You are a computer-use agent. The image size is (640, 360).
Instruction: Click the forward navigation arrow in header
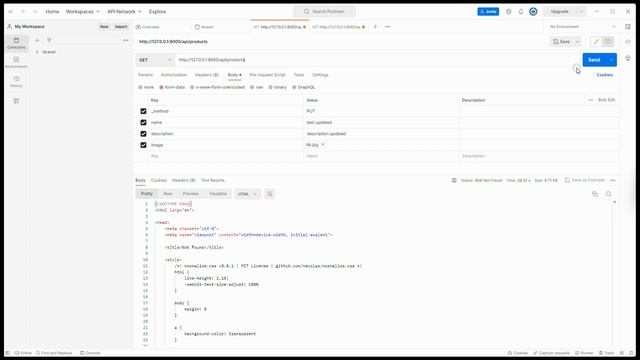click(x=35, y=12)
